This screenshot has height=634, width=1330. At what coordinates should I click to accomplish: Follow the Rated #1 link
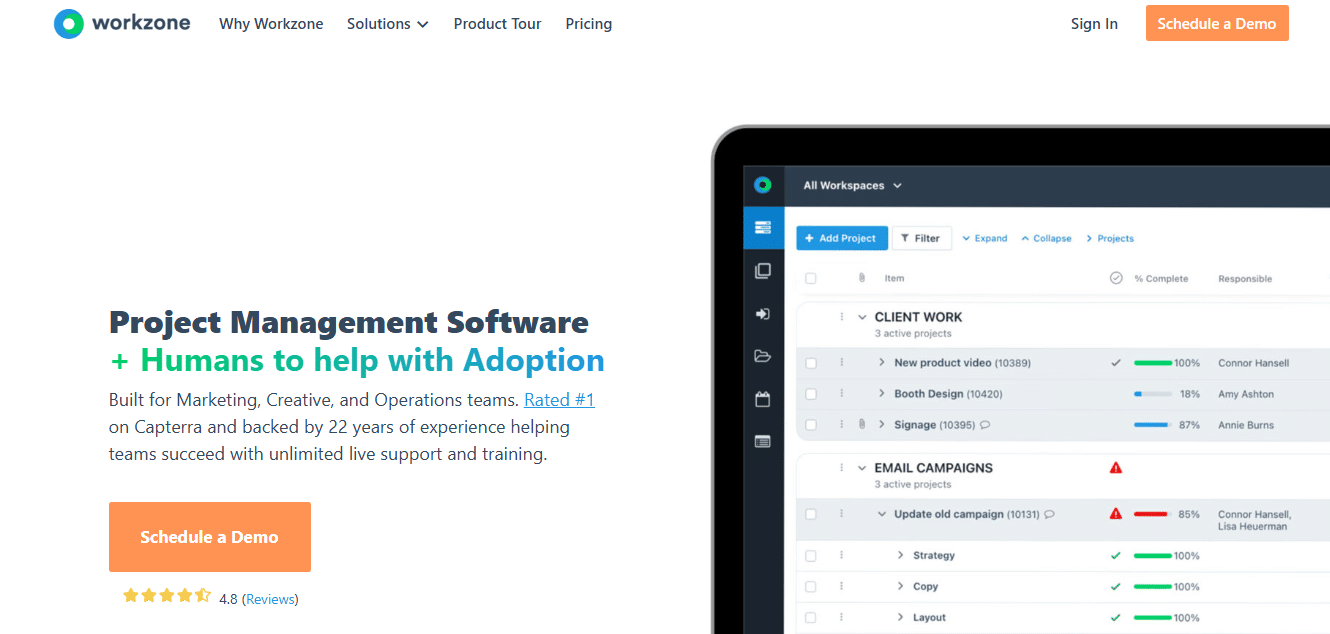[559, 400]
